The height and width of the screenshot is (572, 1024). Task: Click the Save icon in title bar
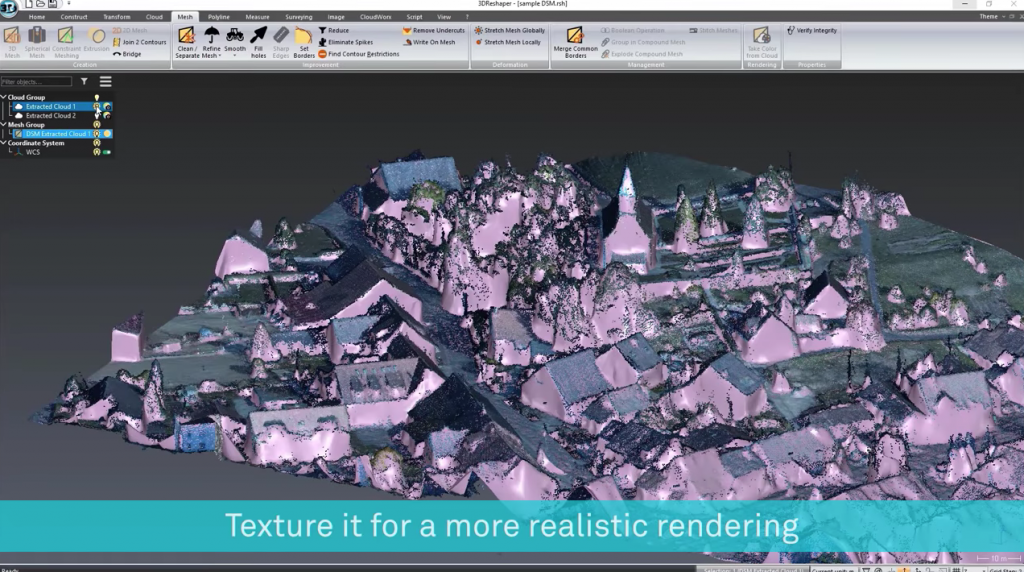pyautogui.click(x=52, y=4)
